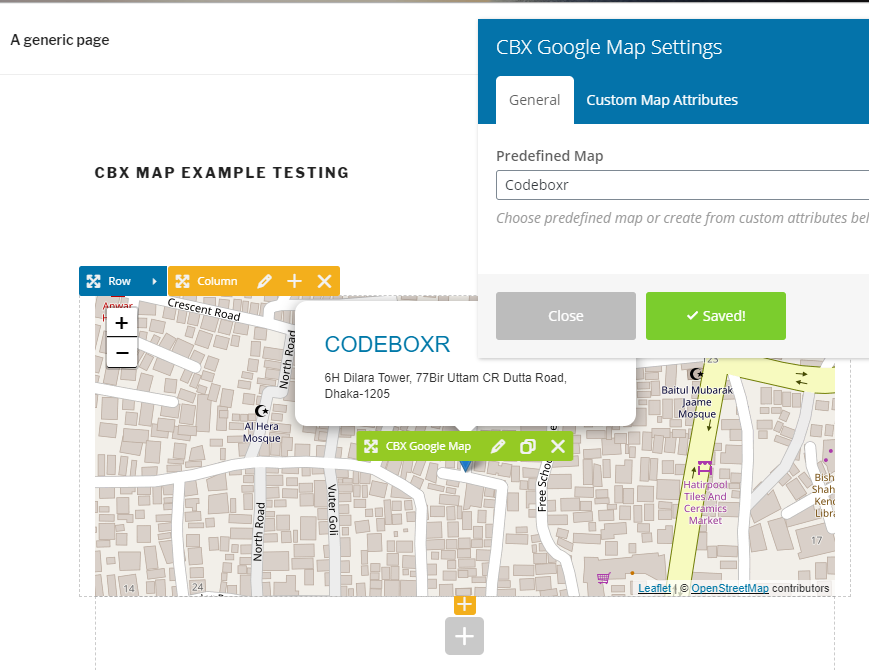Expand the Row arrow toggle

click(x=155, y=281)
